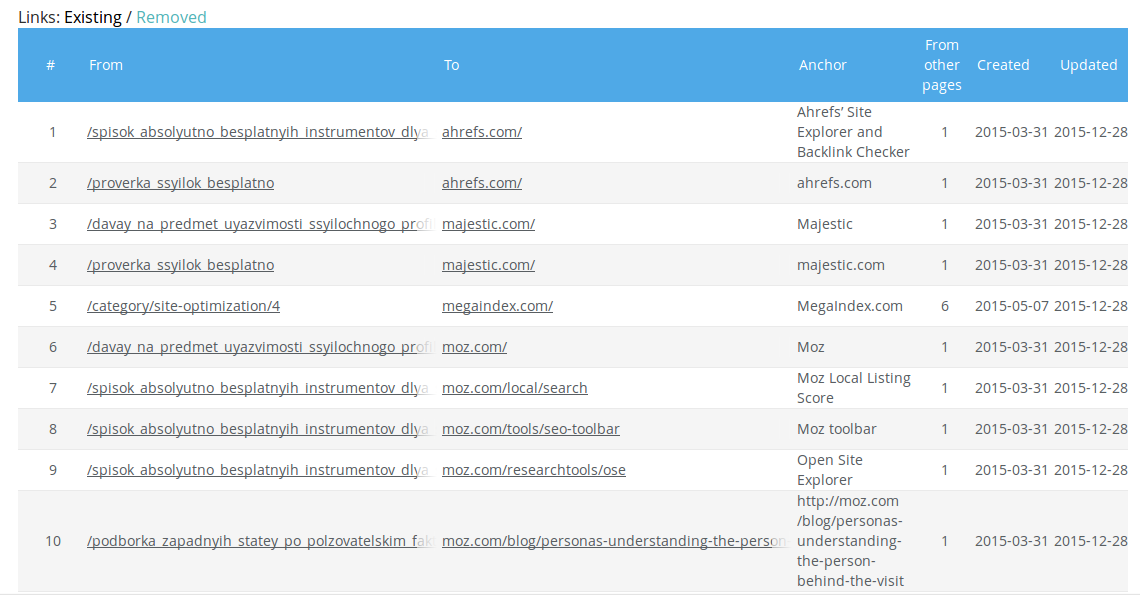Click the Created date 2015-03-31 in row 8
This screenshot has width=1140, height=595.
pyautogui.click(x=1011, y=429)
